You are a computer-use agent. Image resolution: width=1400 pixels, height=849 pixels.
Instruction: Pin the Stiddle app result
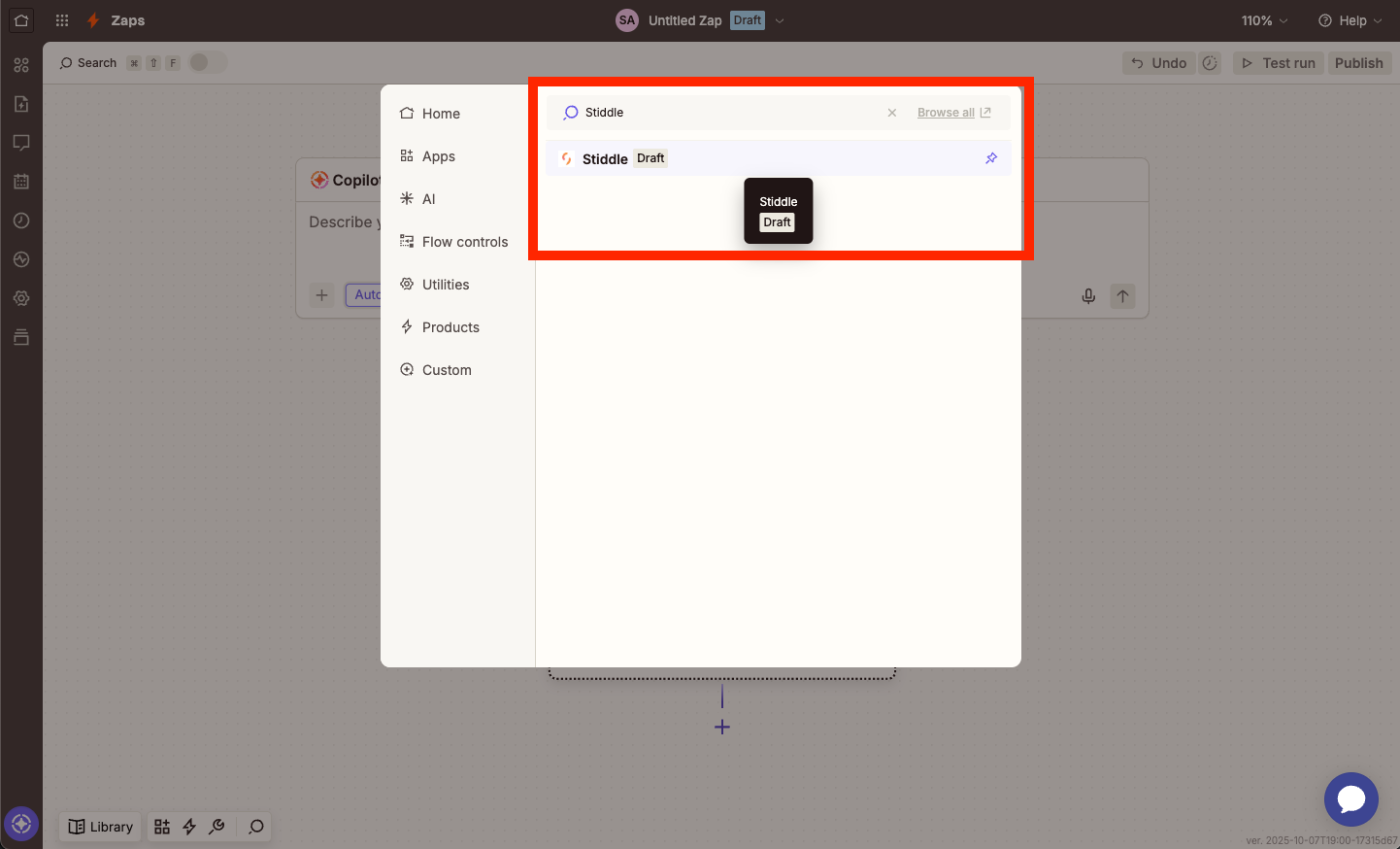[x=991, y=158]
